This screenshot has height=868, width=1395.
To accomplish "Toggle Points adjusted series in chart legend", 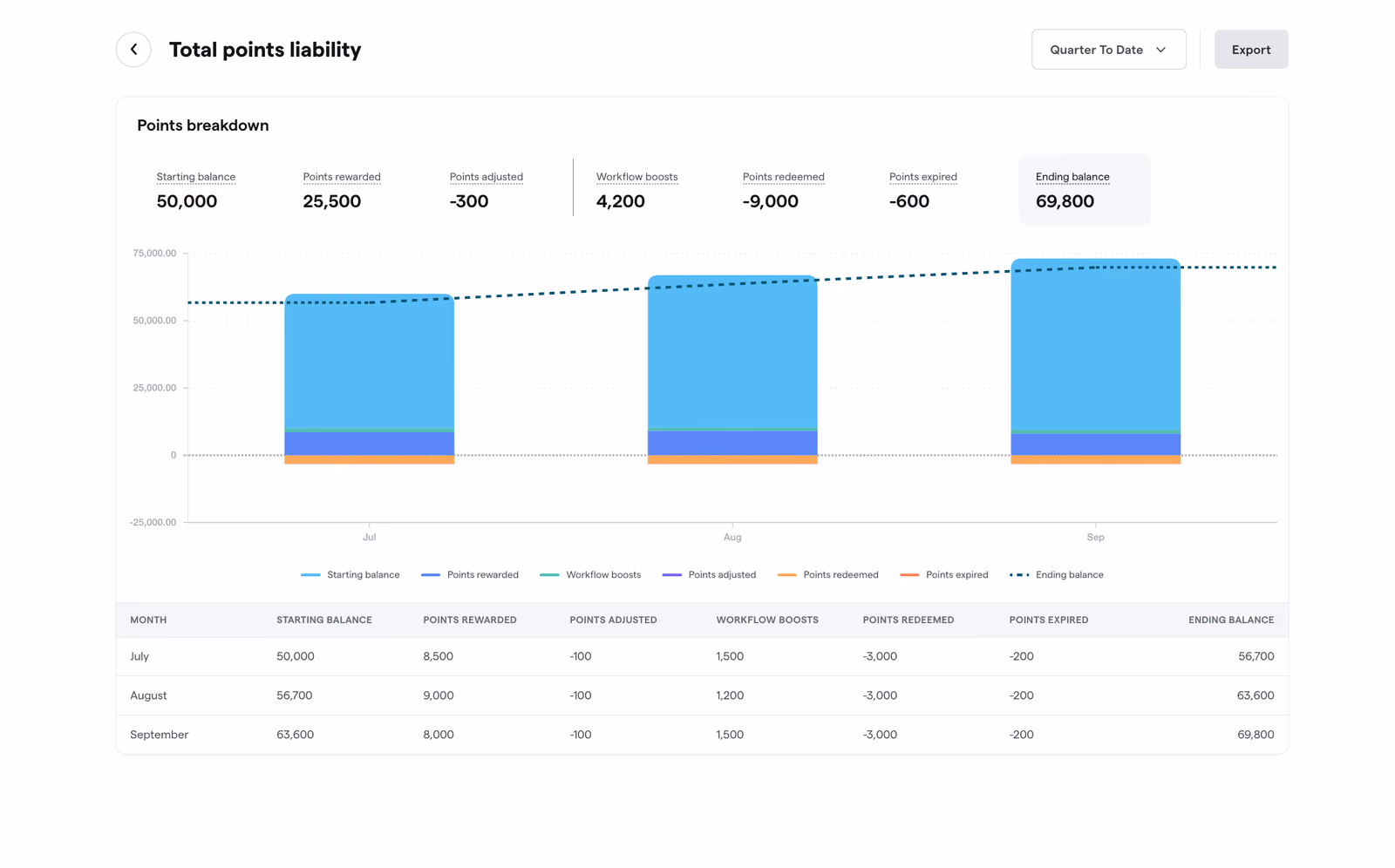I will 709,575.
